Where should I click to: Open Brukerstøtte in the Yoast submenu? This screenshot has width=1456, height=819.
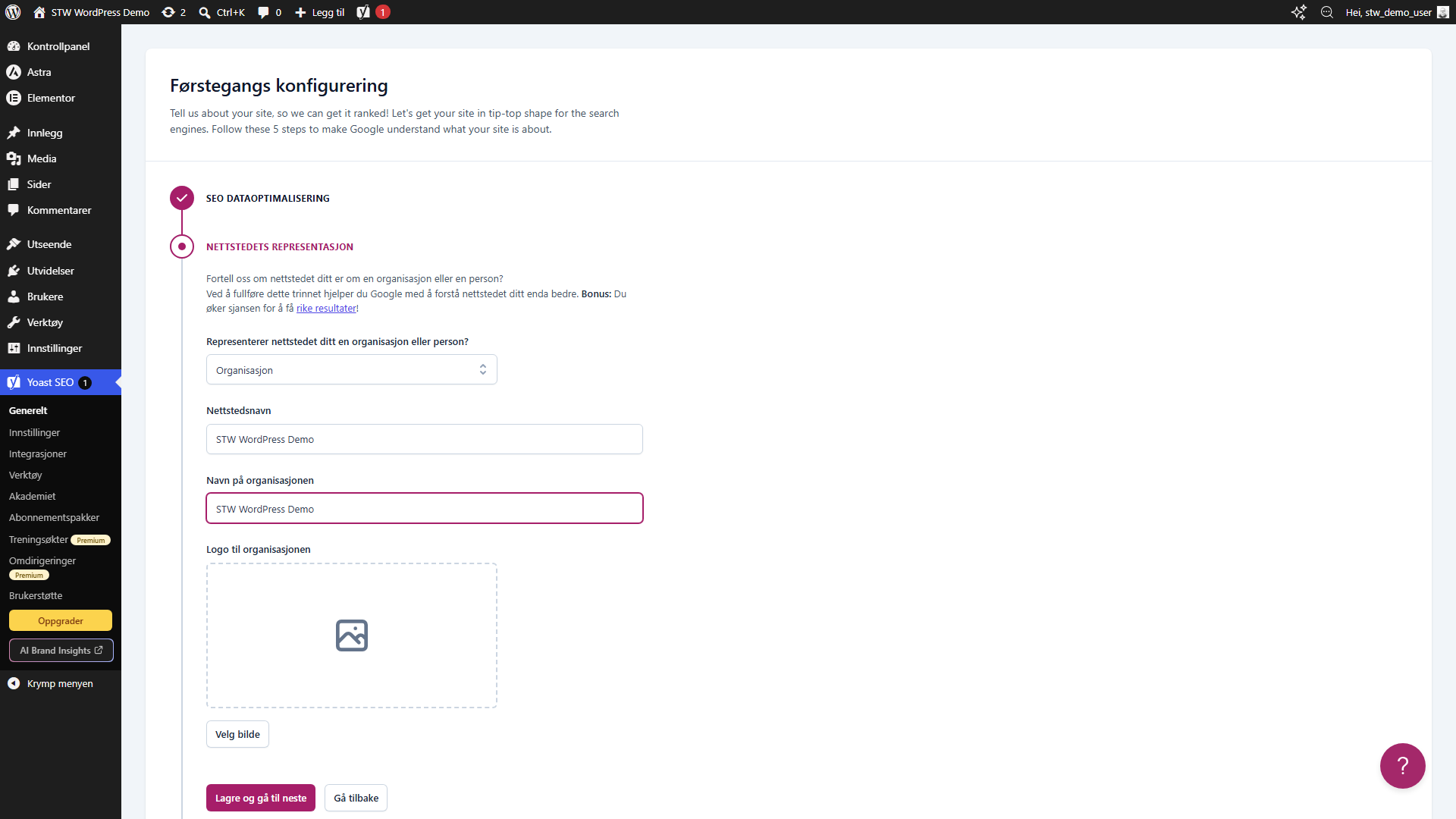[36, 595]
